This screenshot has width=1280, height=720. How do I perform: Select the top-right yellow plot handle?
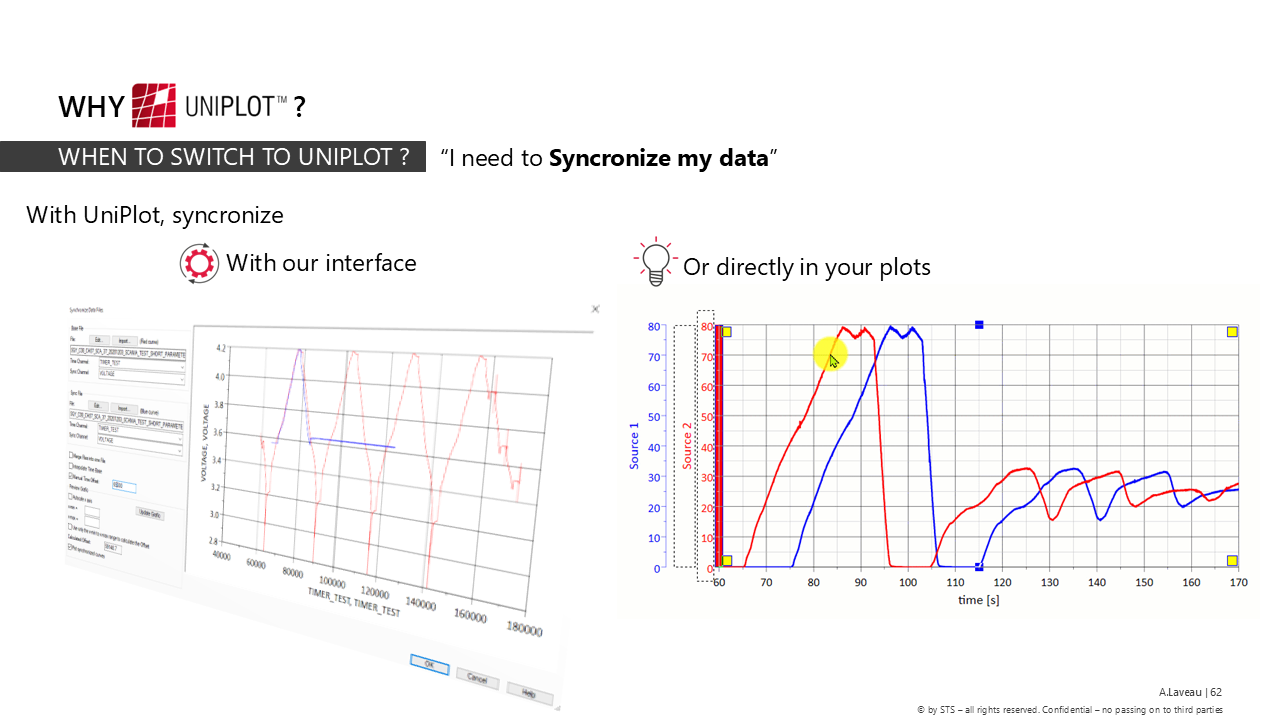(1232, 332)
